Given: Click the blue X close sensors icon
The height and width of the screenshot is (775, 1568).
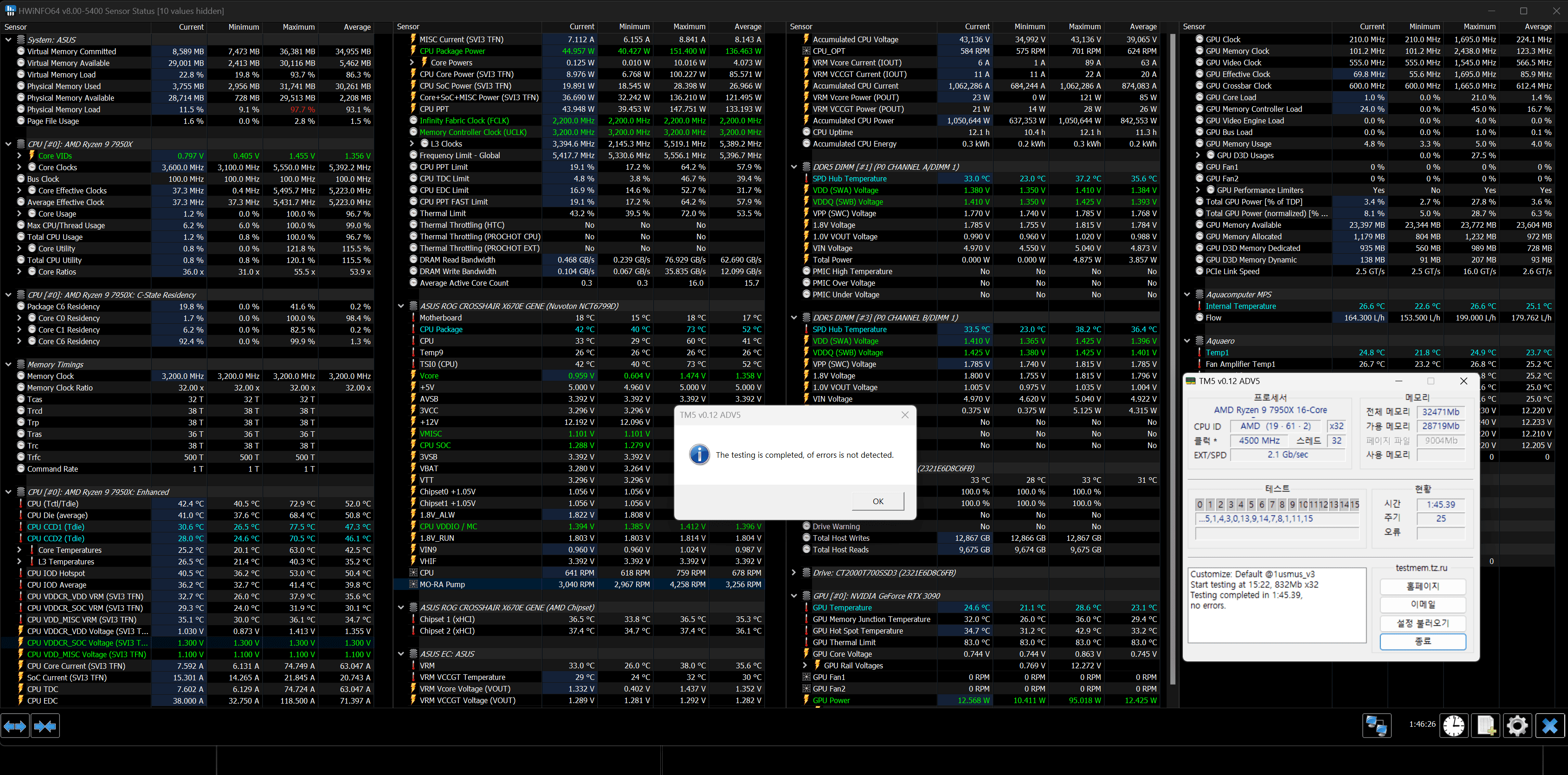Looking at the screenshot, I should pyautogui.click(x=1549, y=726).
